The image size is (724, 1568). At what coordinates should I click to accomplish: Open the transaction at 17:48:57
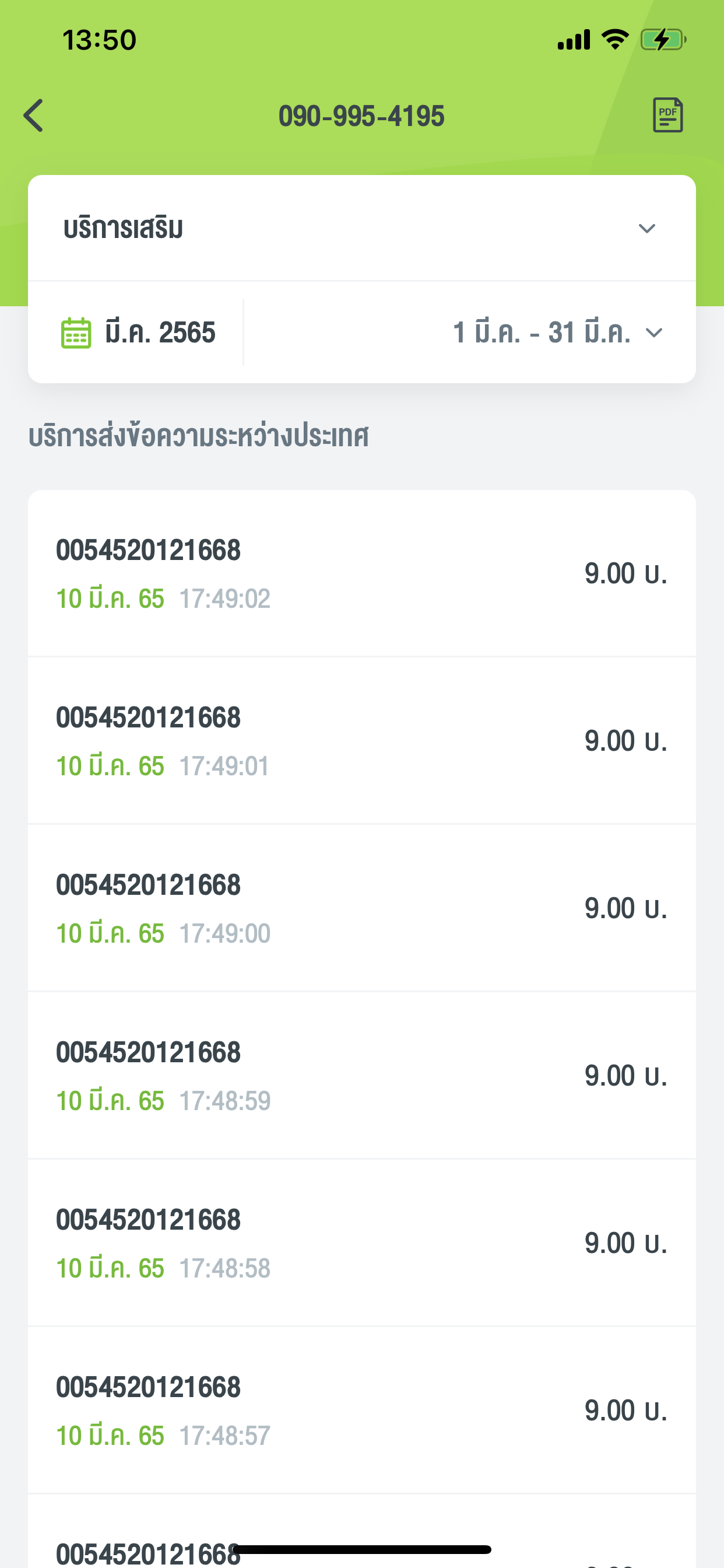(361, 1410)
